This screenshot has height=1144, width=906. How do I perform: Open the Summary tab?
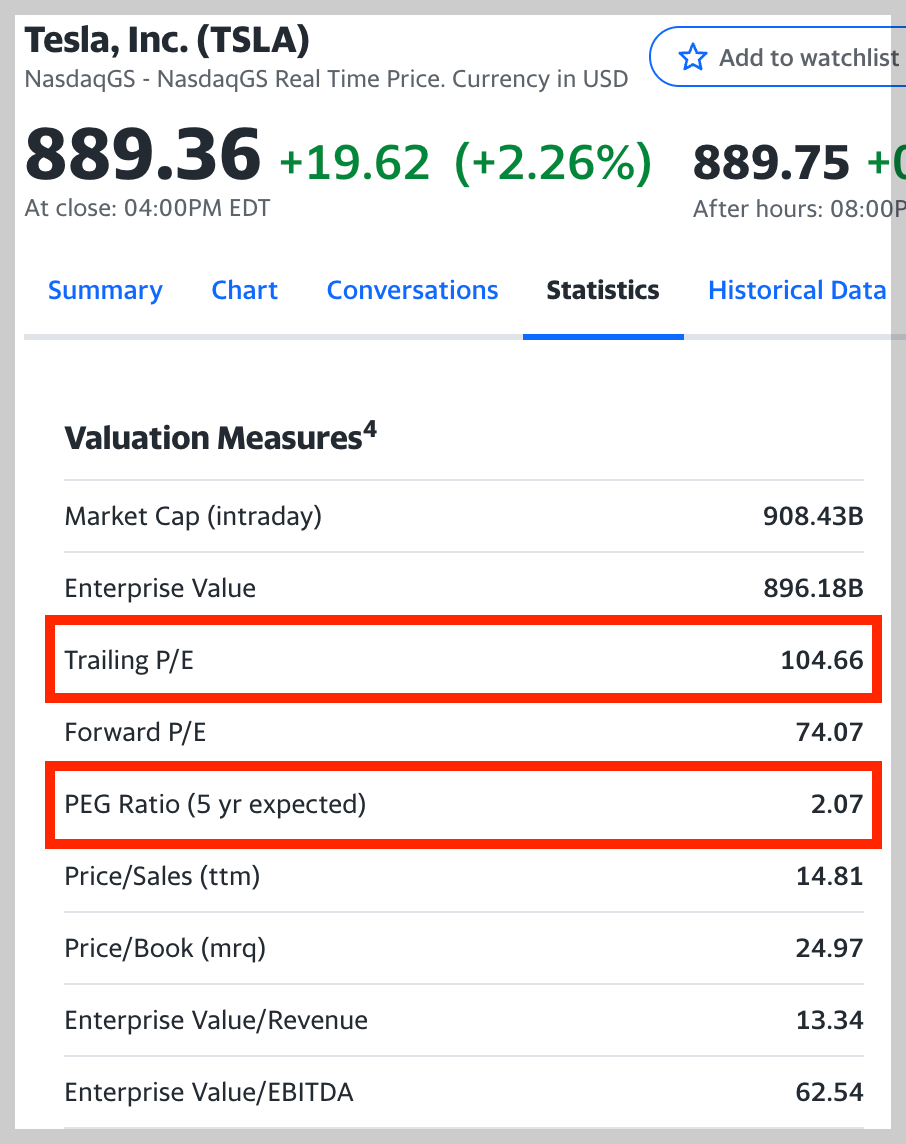(x=105, y=291)
